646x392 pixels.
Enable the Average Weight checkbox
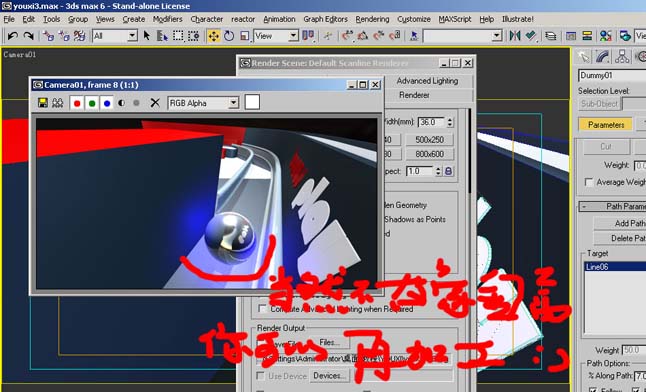click(x=590, y=182)
